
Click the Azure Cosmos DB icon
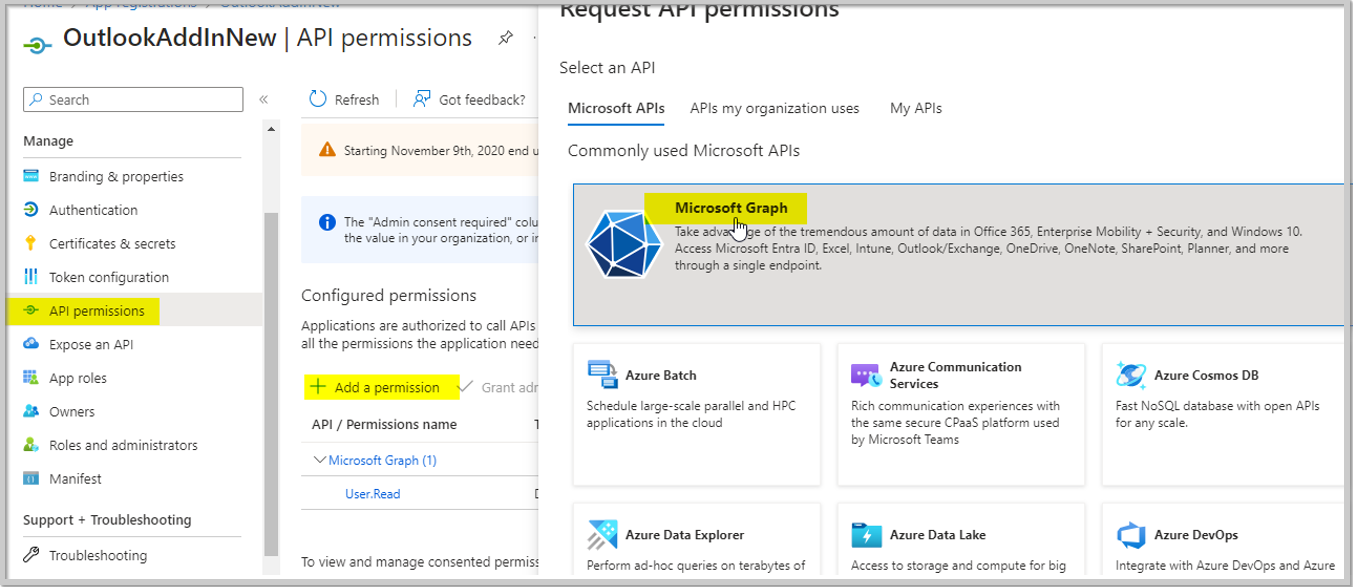pyautogui.click(x=1131, y=375)
